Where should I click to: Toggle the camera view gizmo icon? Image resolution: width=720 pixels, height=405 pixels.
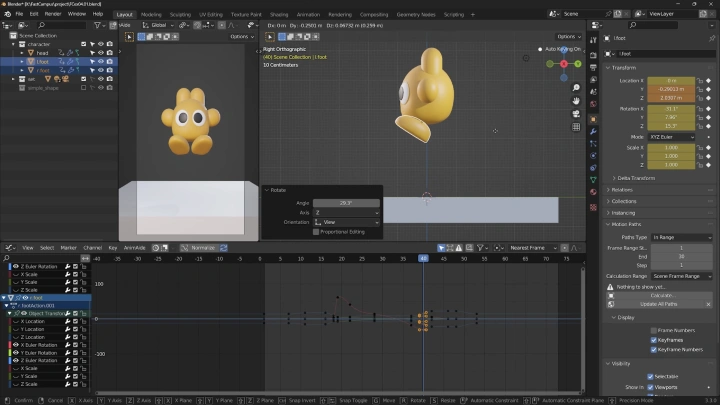[x=576, y=114]
